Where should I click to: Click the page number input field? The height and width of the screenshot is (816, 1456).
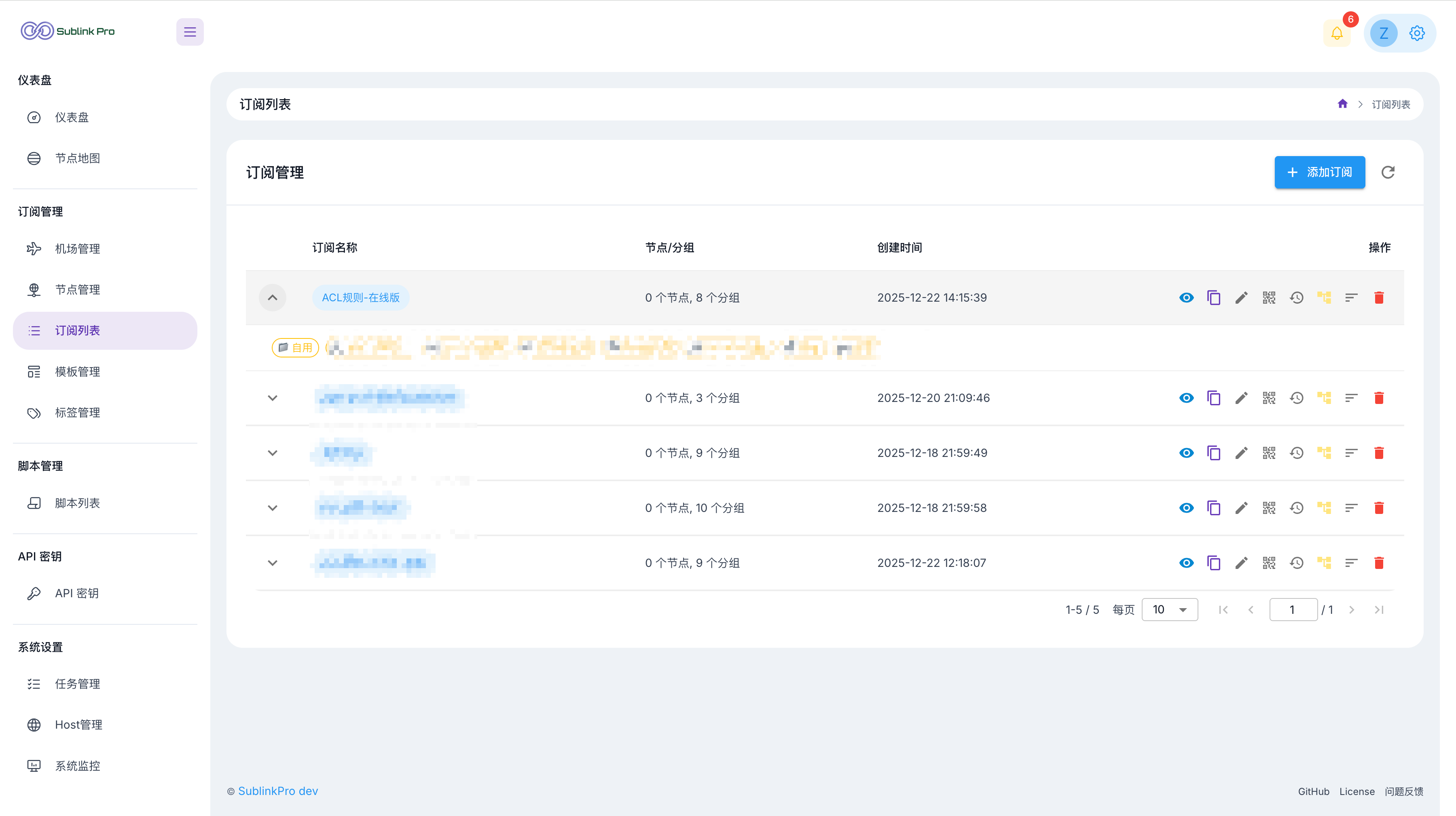pos(1293,610)
